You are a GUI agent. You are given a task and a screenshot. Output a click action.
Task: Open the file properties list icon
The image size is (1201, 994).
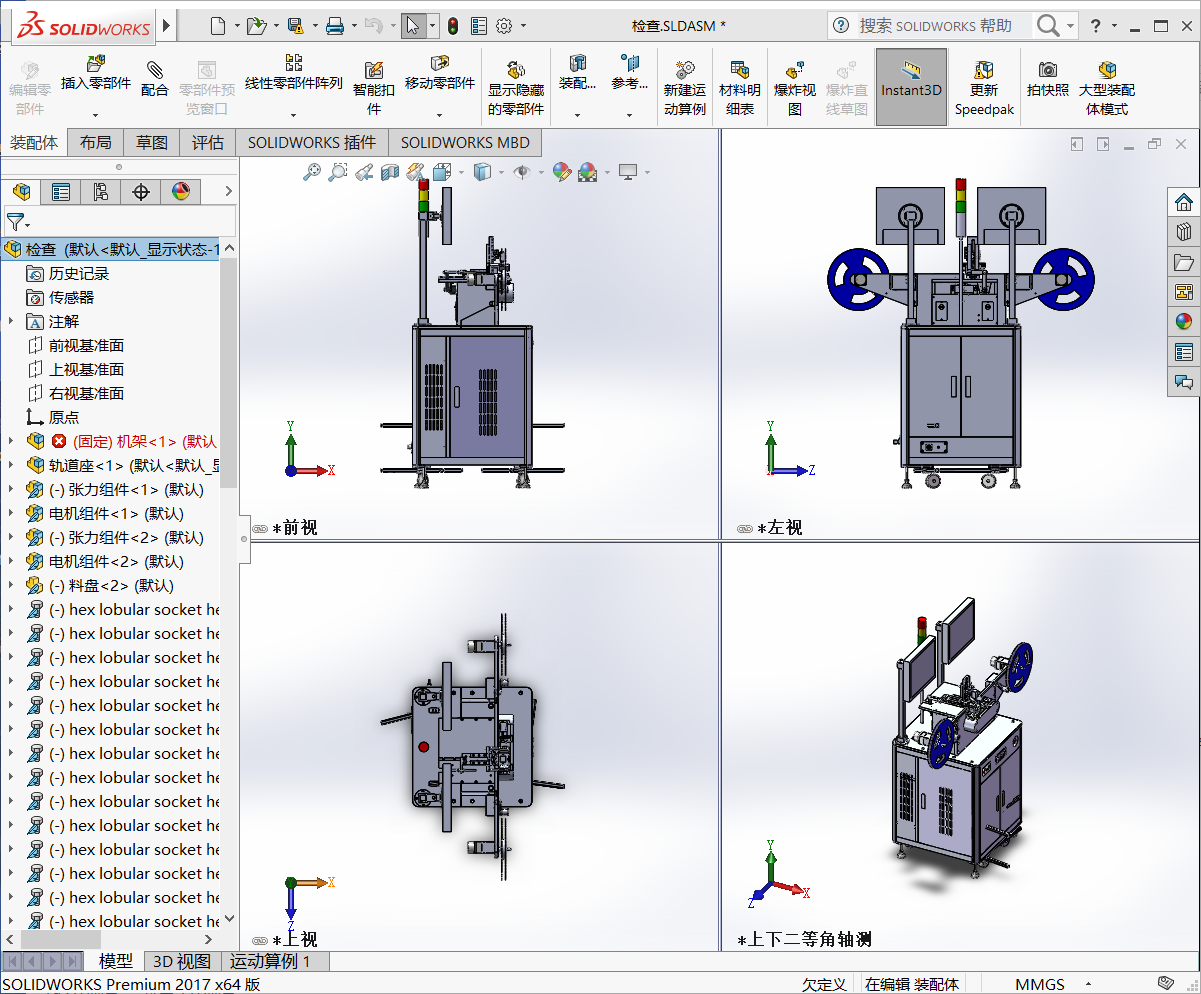click(x=479, y=26)
